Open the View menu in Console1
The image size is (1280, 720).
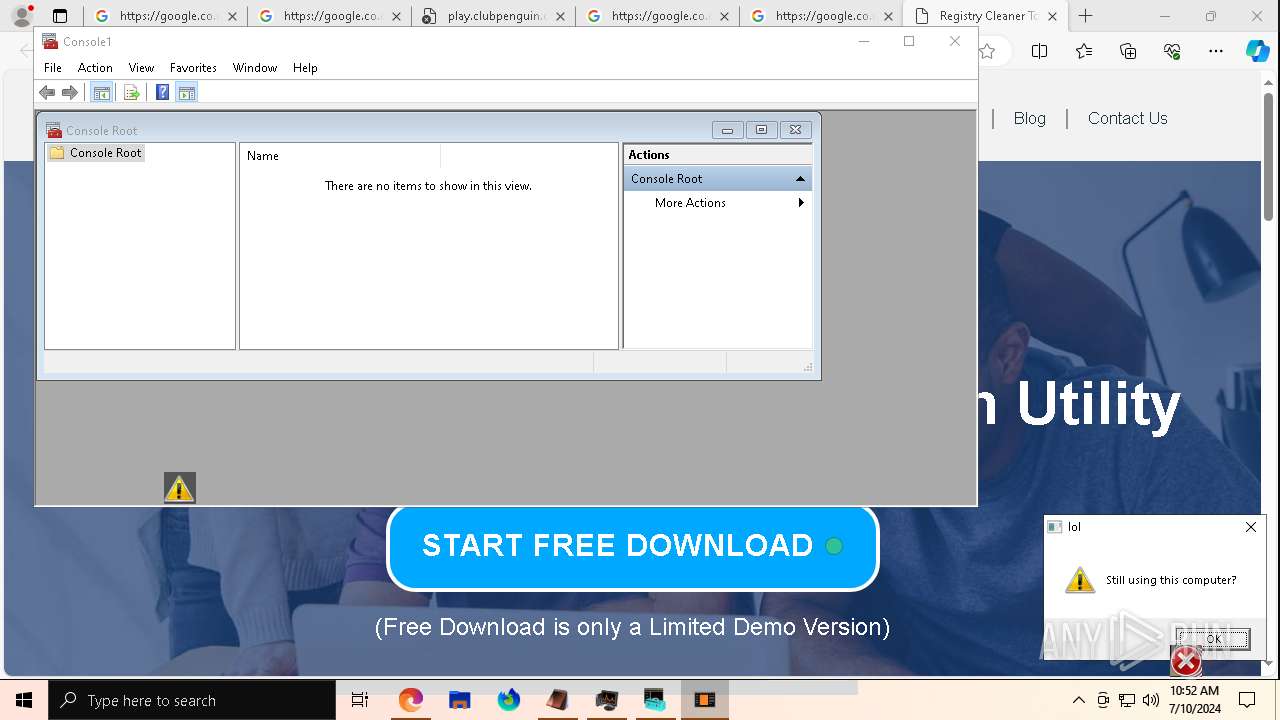(141, 68)
